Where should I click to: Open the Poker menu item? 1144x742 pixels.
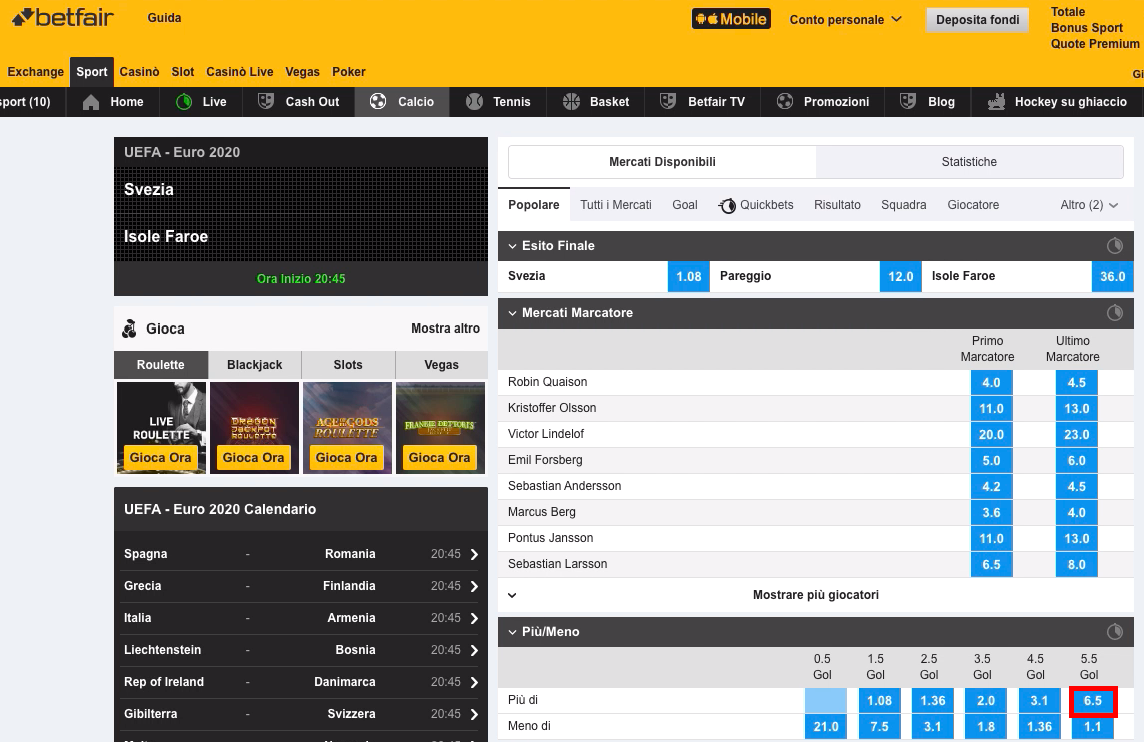349,72
